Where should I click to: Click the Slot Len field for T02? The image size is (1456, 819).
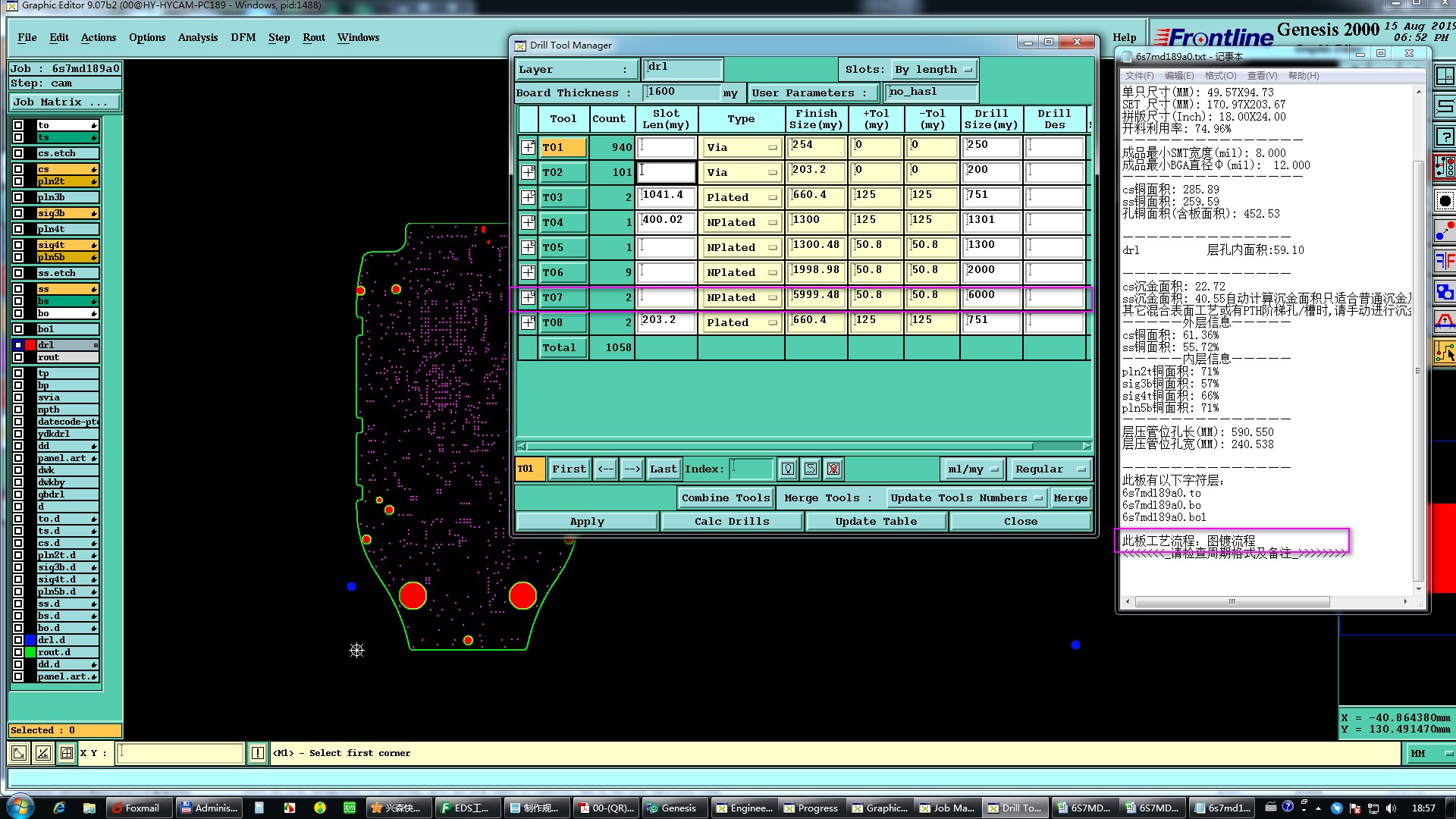[666, 172]
